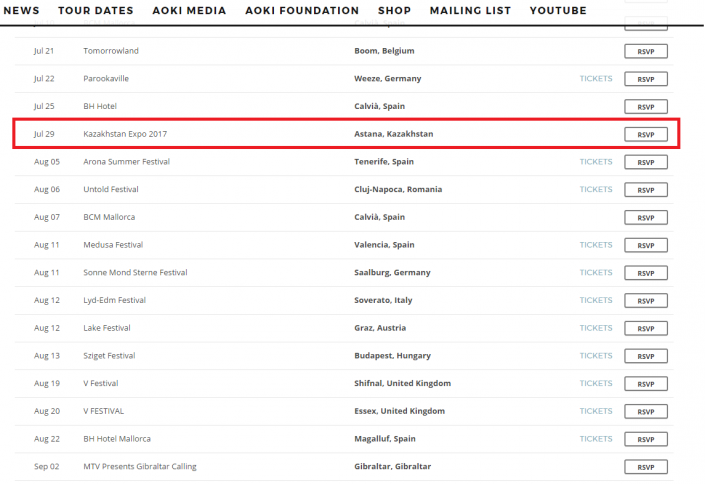RSVP for MTV Presents Gibraltar Calling
The width and height of the screenshot is (705, 484).
(x=645, y=467)
